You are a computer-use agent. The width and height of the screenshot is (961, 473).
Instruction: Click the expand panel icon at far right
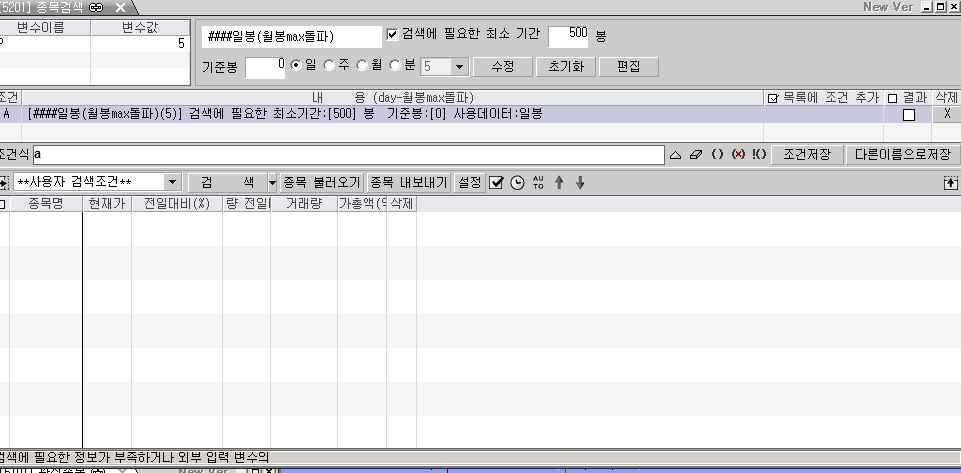pos(949,183)
